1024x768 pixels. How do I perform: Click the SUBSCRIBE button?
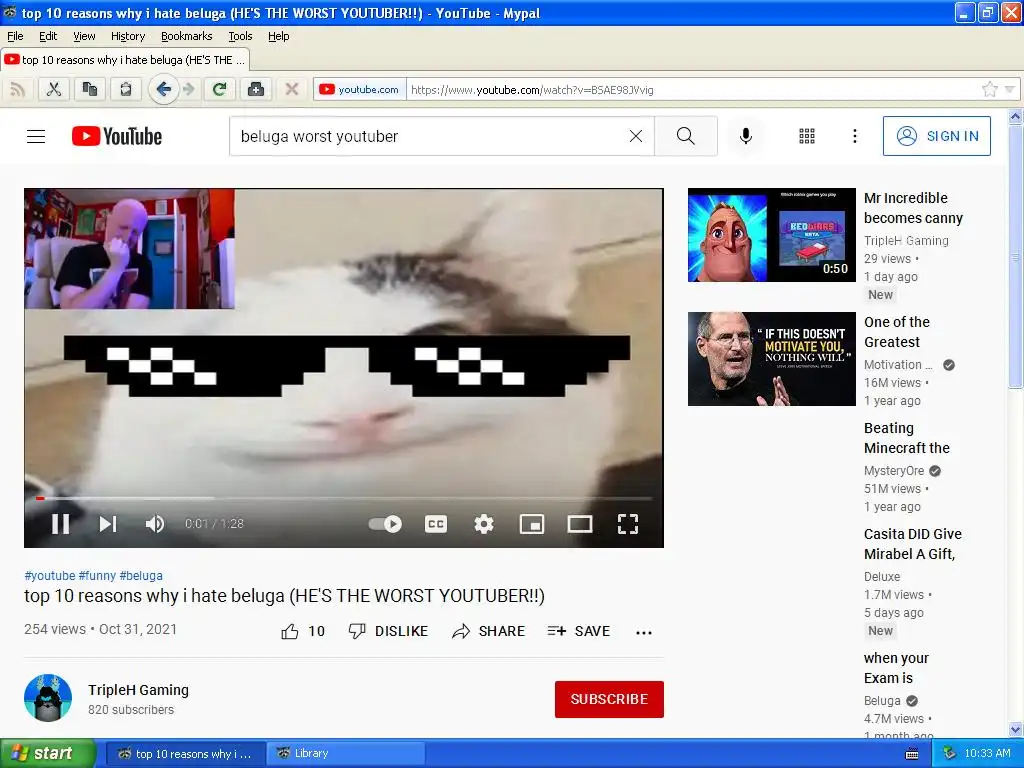click(609, 699)
